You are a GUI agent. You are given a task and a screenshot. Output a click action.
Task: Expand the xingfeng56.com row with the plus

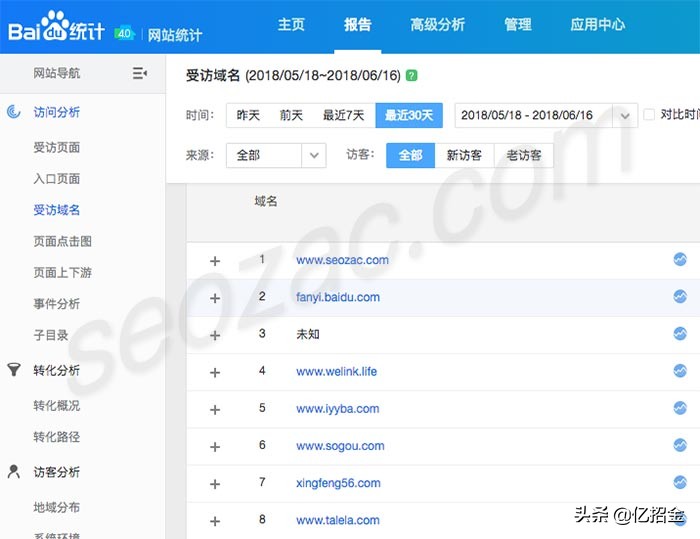pyautogui.click(x=214, y=484)
